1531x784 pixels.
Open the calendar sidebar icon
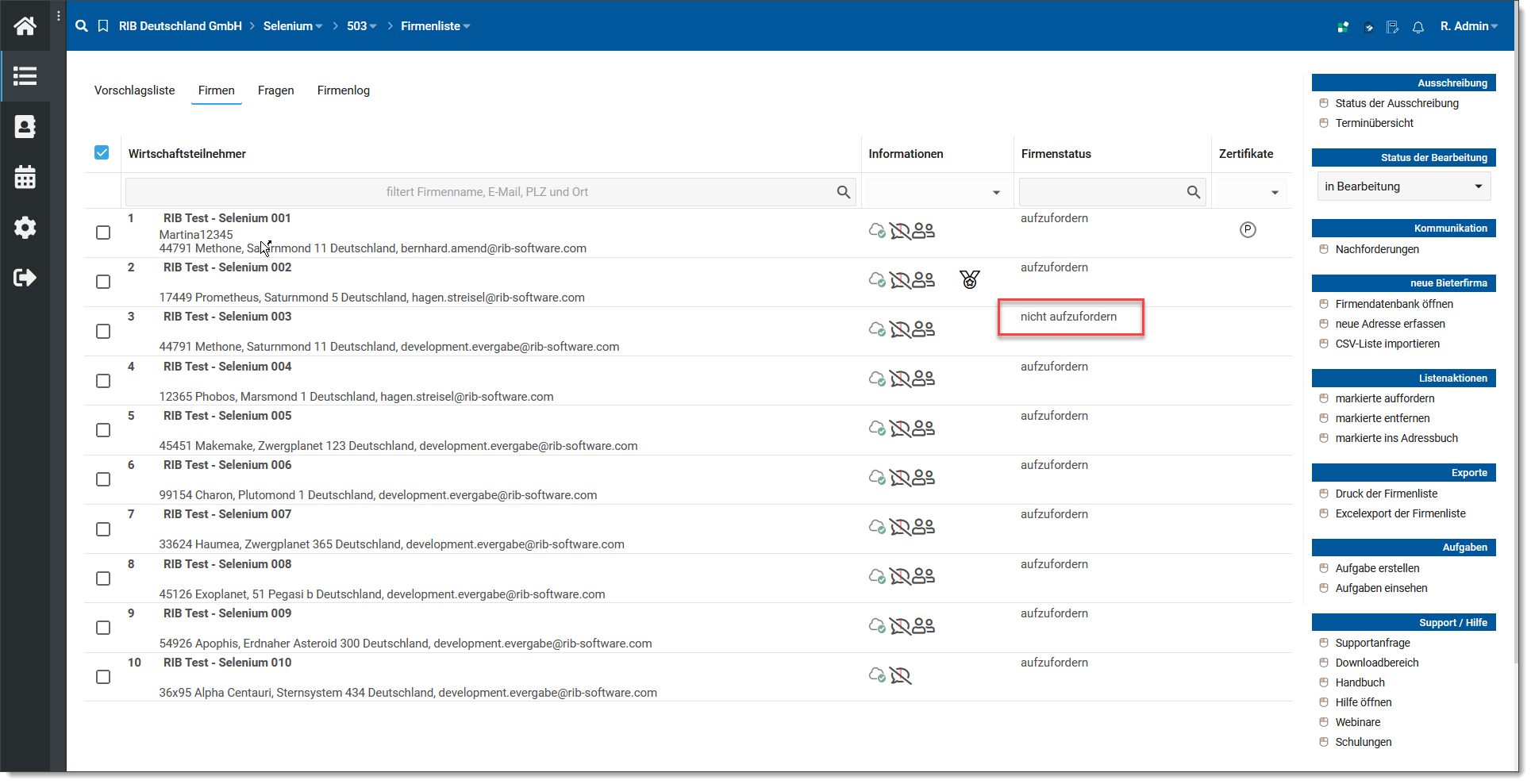point(25,177)
